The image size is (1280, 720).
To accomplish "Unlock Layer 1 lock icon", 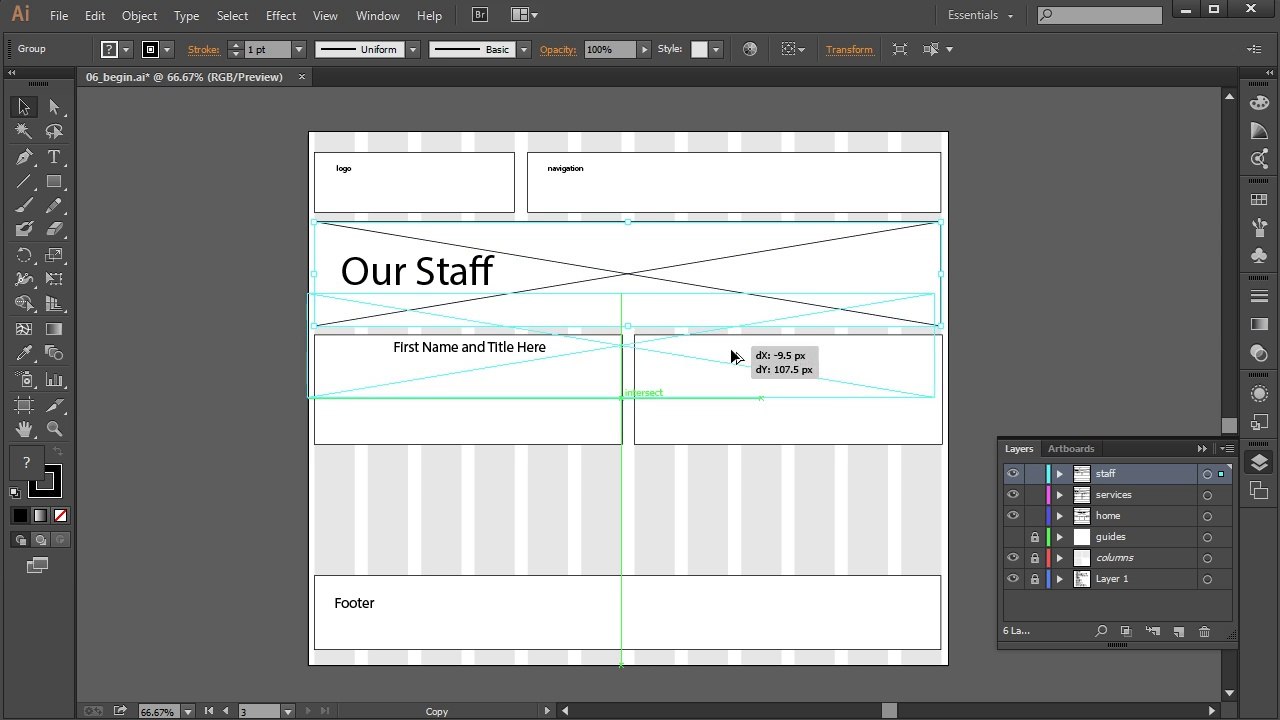I will click(x=1035, y=579).
